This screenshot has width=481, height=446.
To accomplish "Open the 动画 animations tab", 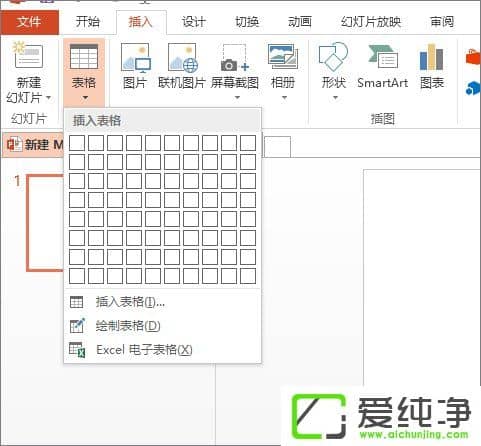I will [300, 22].
